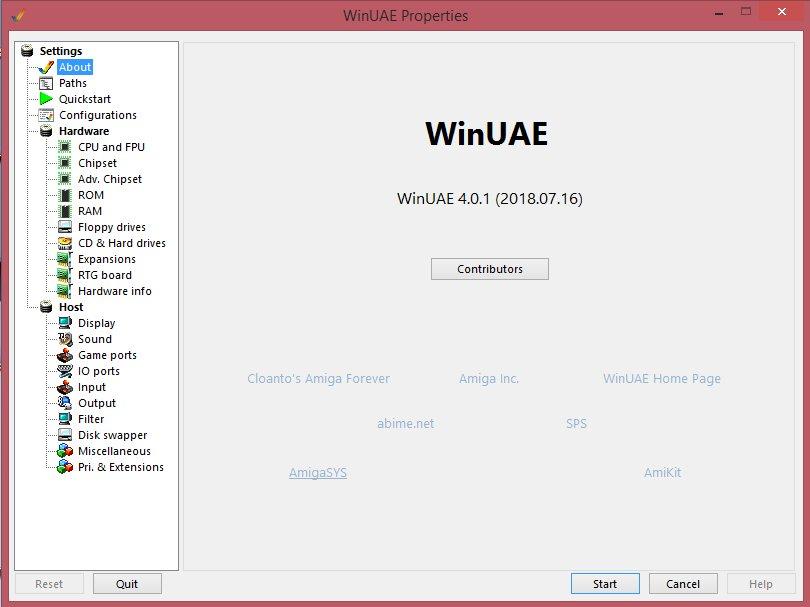This screenshot has width=810, height=607.
Task: Open IO ports page
Action: tap(99, 371)
